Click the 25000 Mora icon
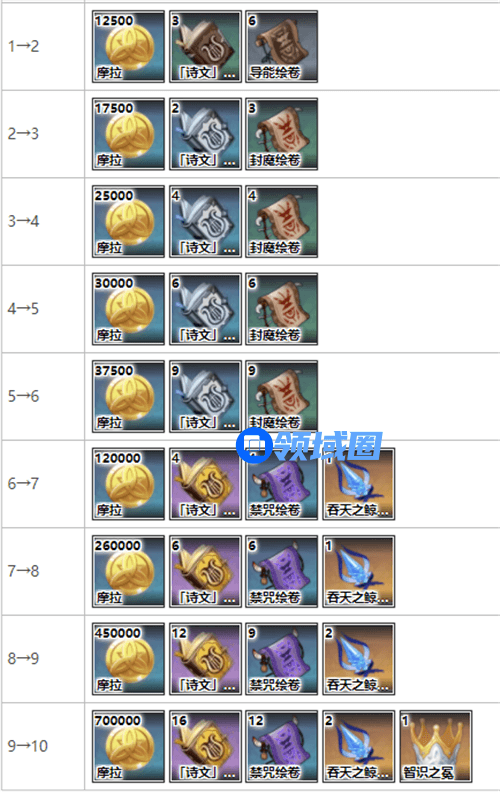The image size is (500, 792). coord(128,221)
